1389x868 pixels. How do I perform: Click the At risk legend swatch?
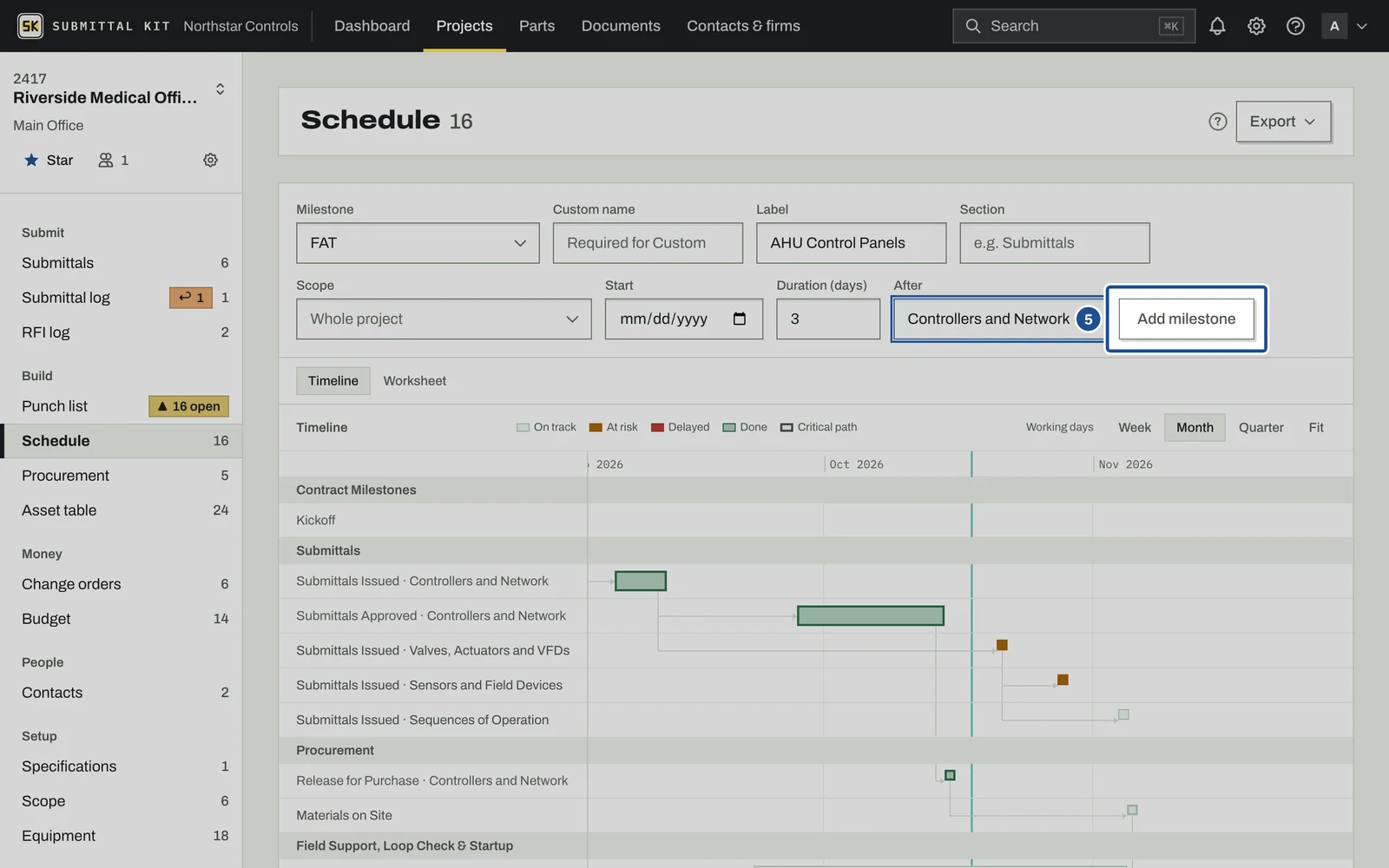click(596, 427)
